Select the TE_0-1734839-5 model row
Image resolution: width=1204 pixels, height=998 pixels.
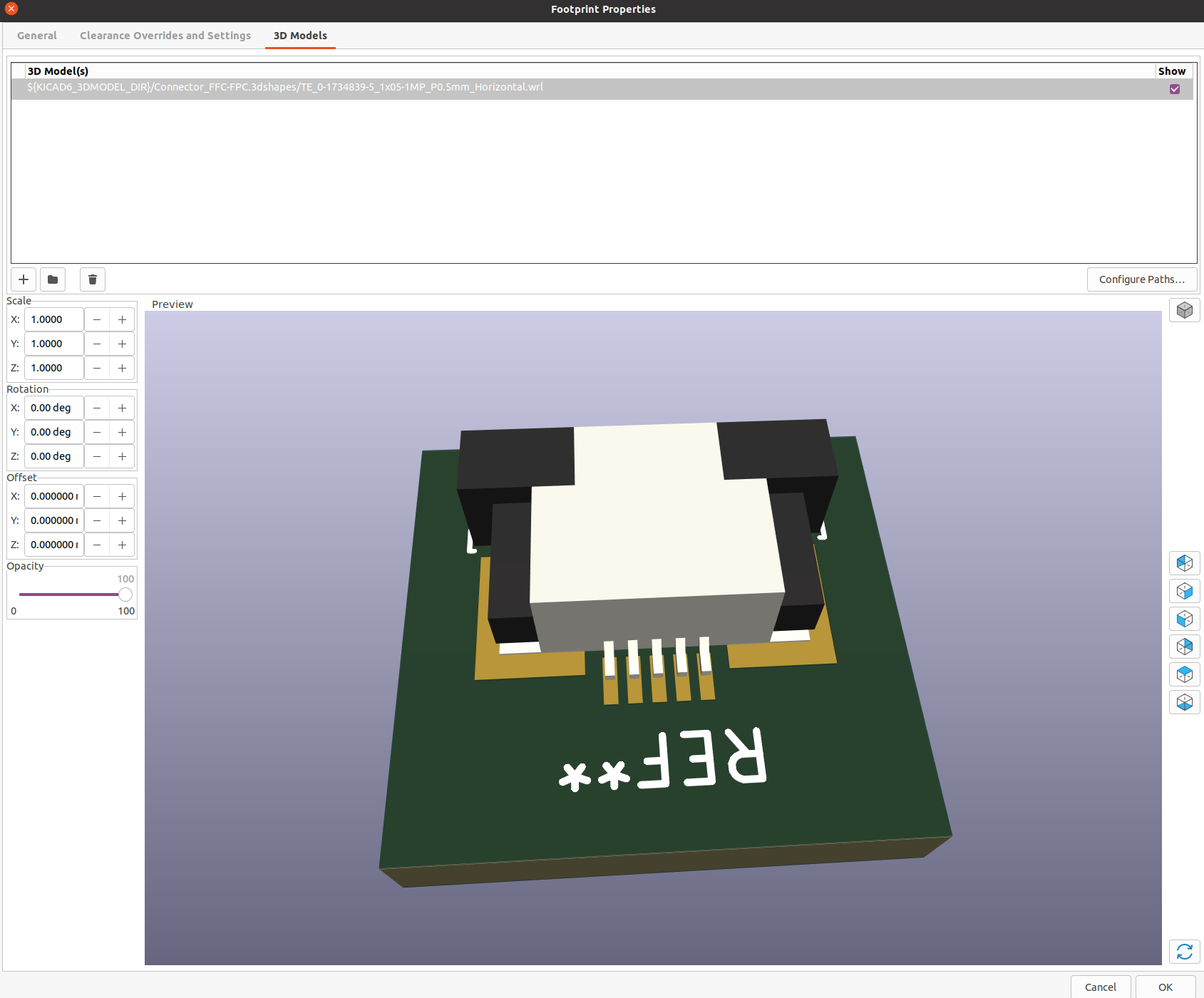pos(285,88)
